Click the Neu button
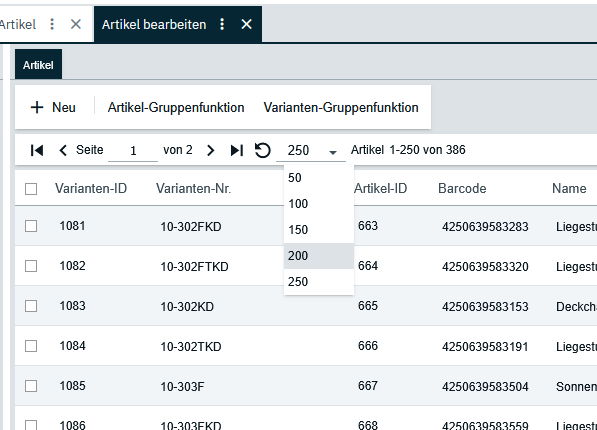597x430 pixels. click(53, 107)
